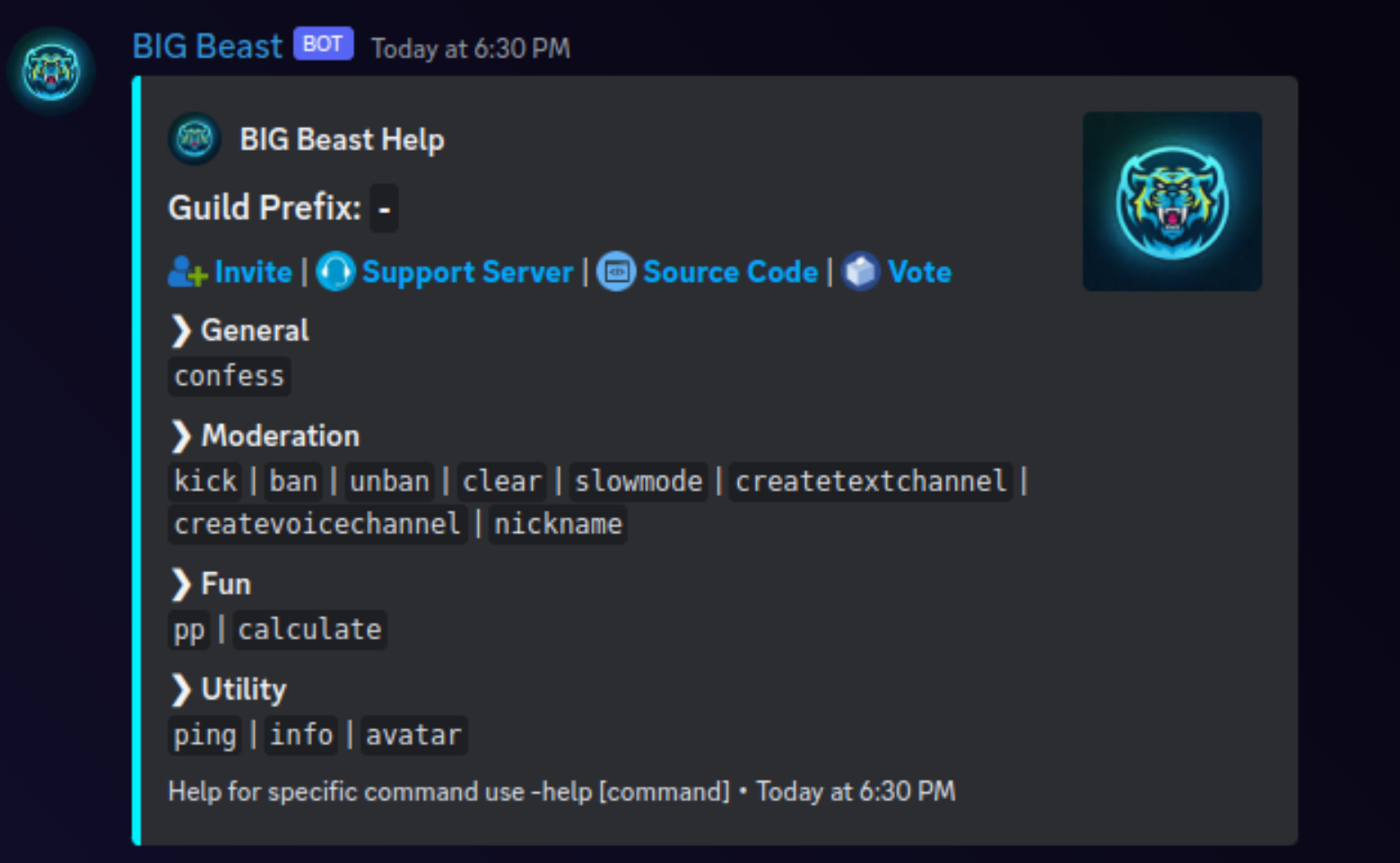
Task: Click the Support Server headset icon
Action: pos(336,272)
